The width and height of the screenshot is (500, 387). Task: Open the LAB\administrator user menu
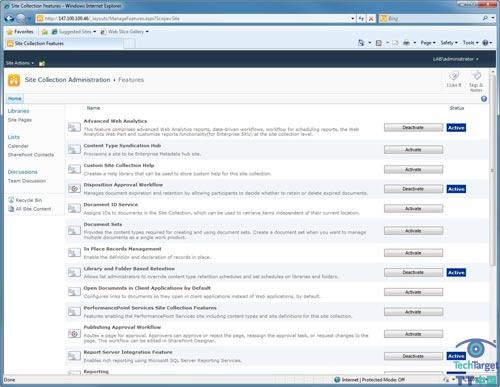tap(455, 59)
